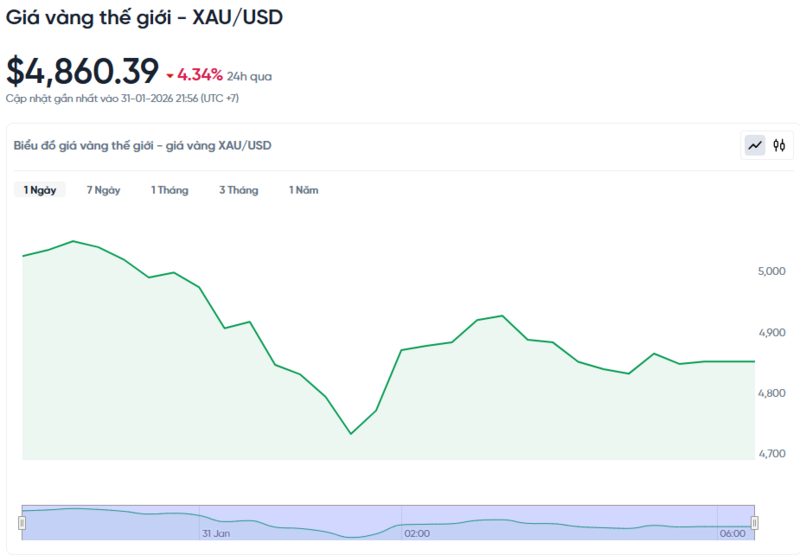
Task: Open the 1 Năm chart range
Action: pyautogui.click(x=303, y=190)
